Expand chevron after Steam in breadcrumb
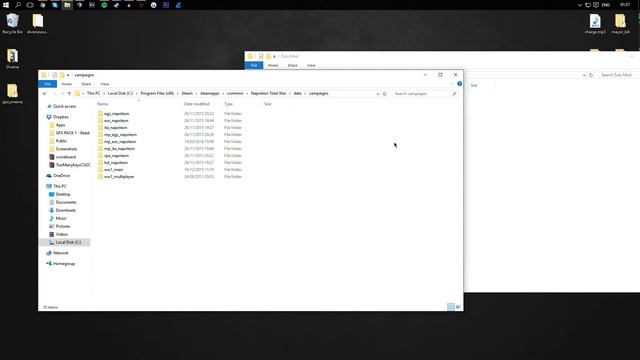 coord(196,93)
